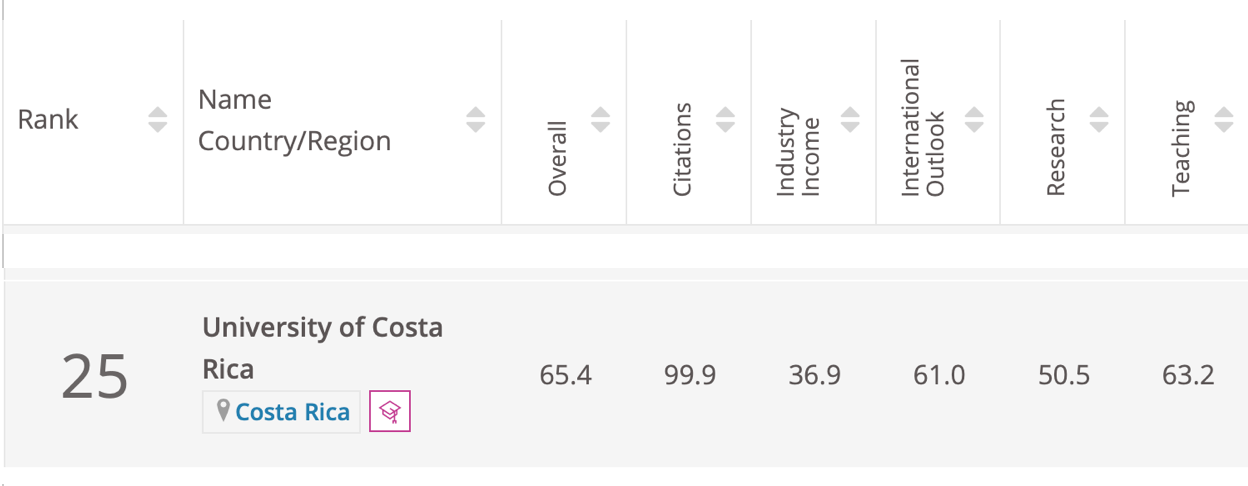Open the Costa Rica country link
Image resolution: width=1248 pixels, height=486 pixels.
tap(293, 412)
